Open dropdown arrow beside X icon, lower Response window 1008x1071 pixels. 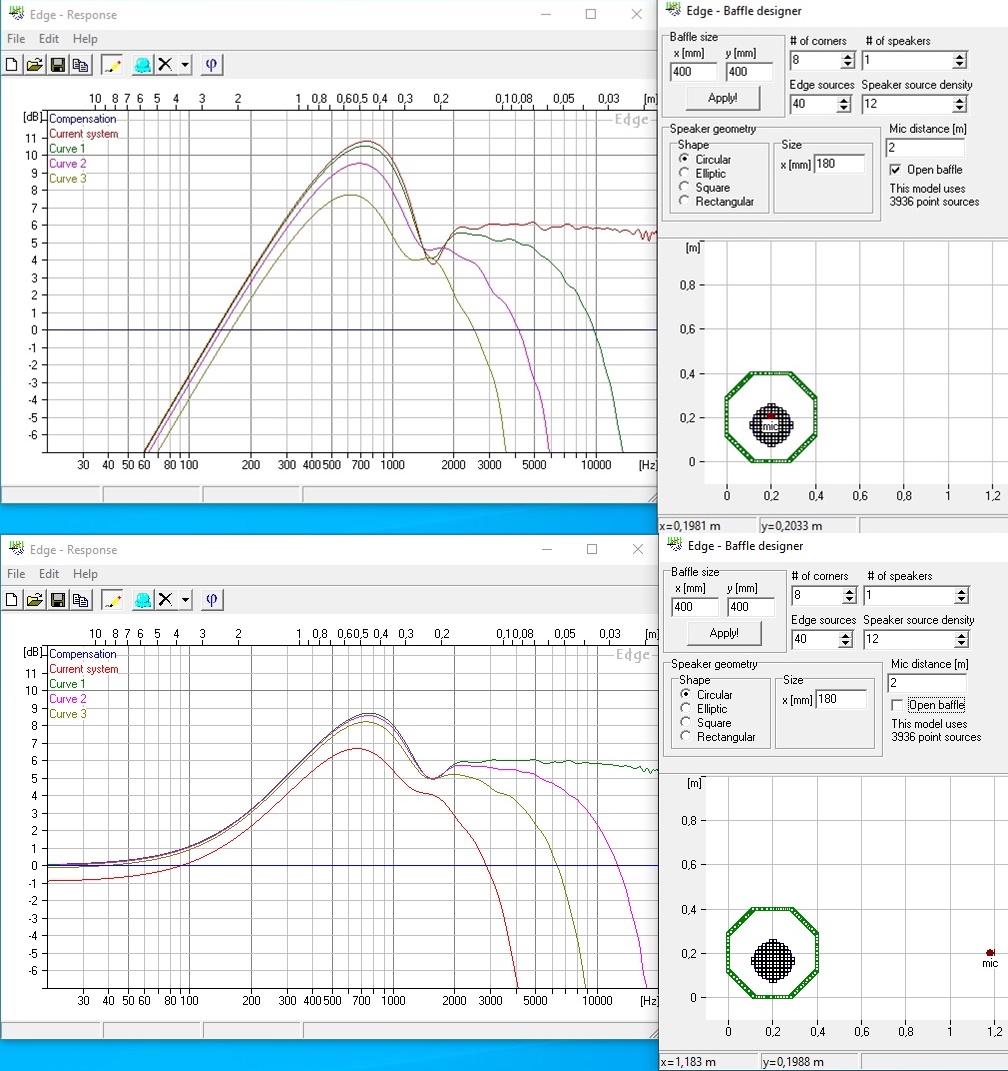(185, 600)
